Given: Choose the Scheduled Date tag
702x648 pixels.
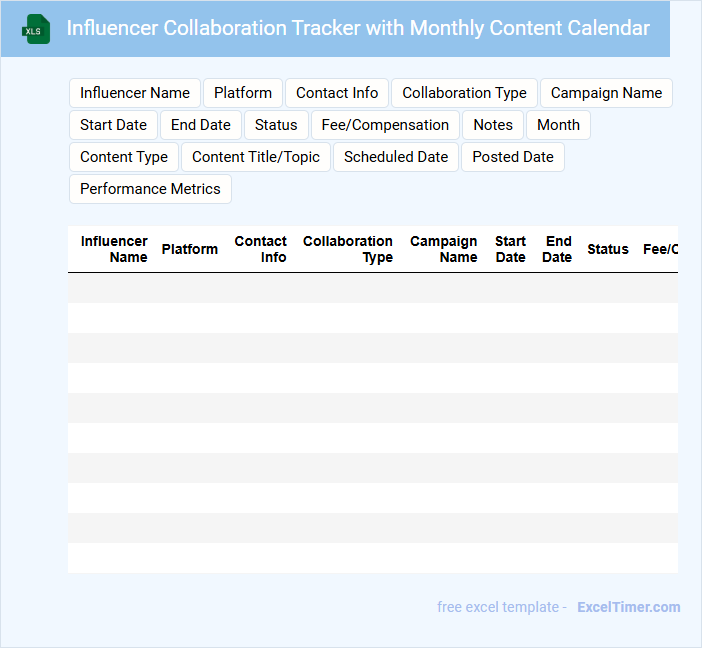Looking at the screenshot, I should click(396, 157).
